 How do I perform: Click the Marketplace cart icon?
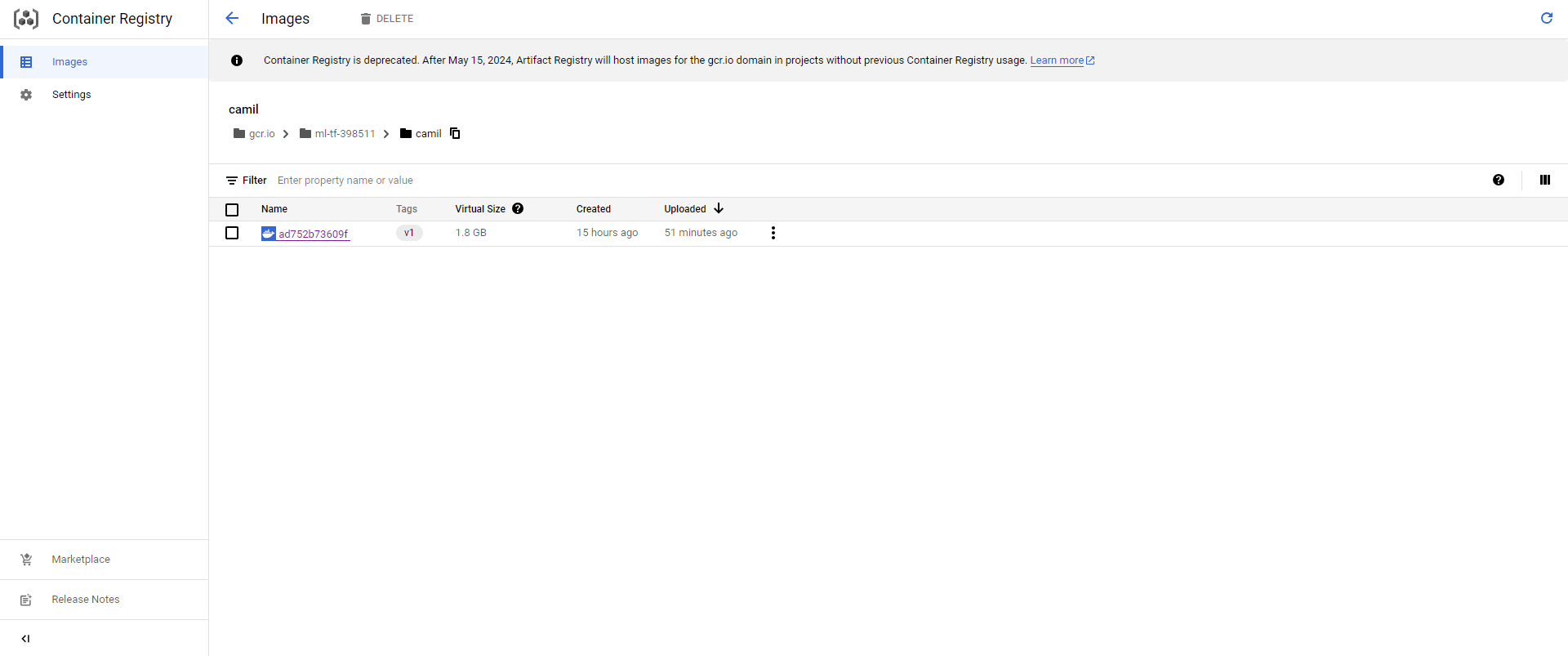[26, 560]
